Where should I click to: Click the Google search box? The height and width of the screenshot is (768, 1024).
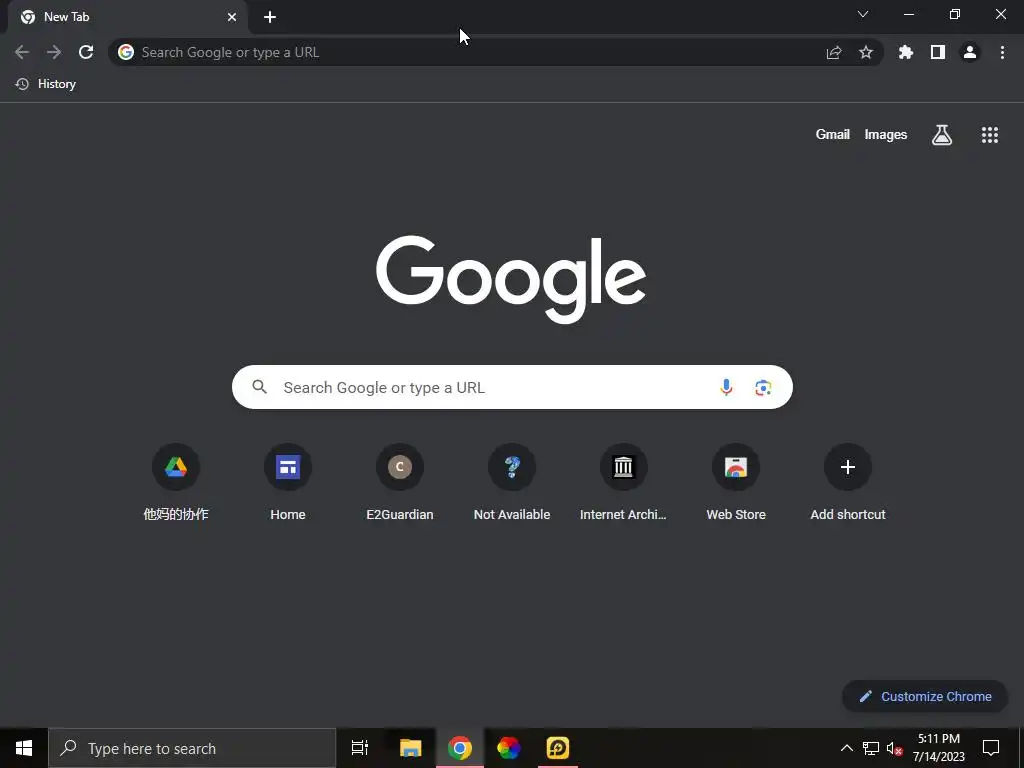point(512,387)
